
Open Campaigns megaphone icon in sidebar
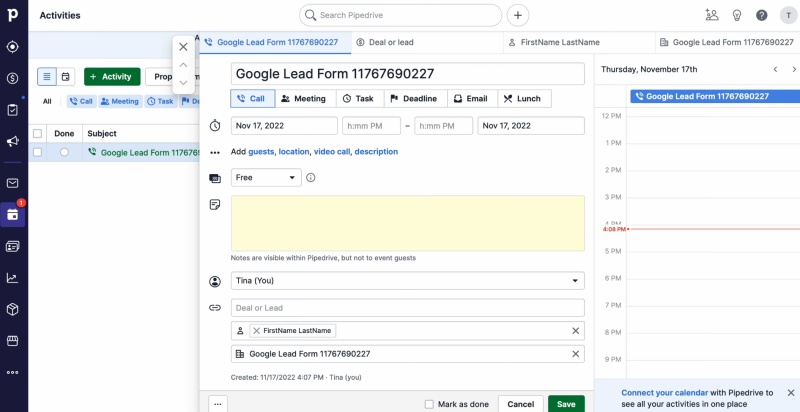[x=13, y=142]
